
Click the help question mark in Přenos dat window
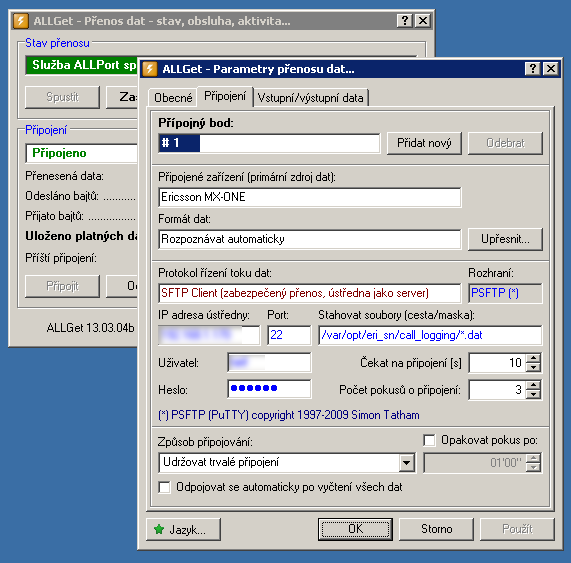404,20
